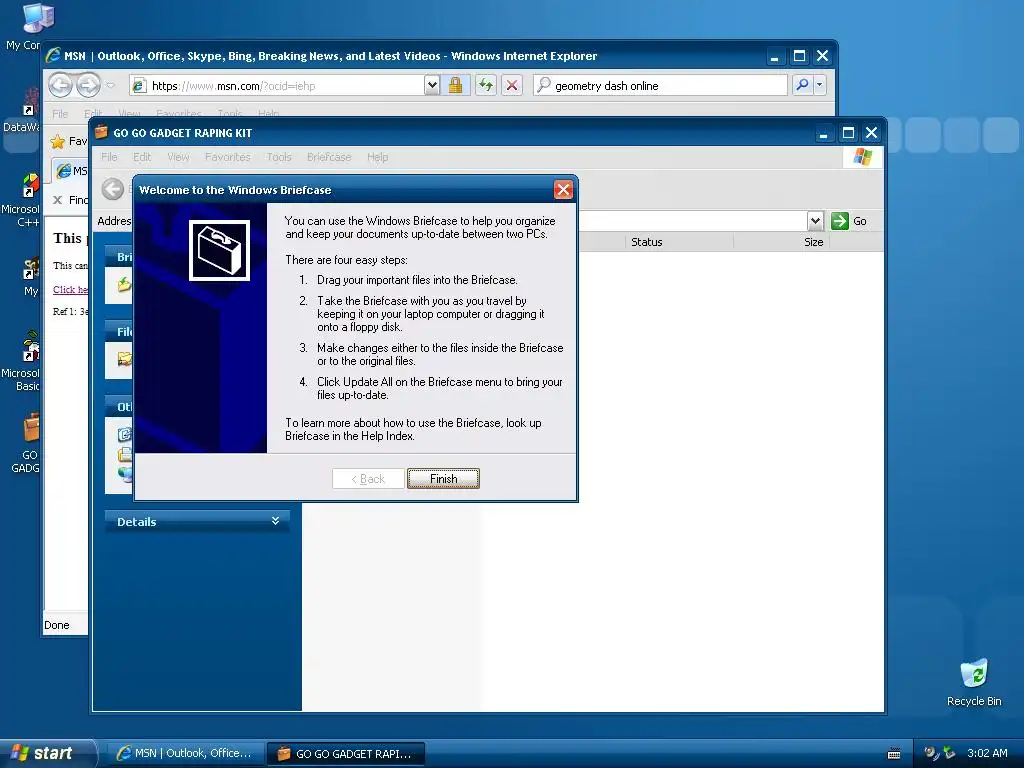This screenshot has width=1024, height=768.
Task: Select the Microsoft C++ desktop shortcut
Action: click(x=21, y=200)
